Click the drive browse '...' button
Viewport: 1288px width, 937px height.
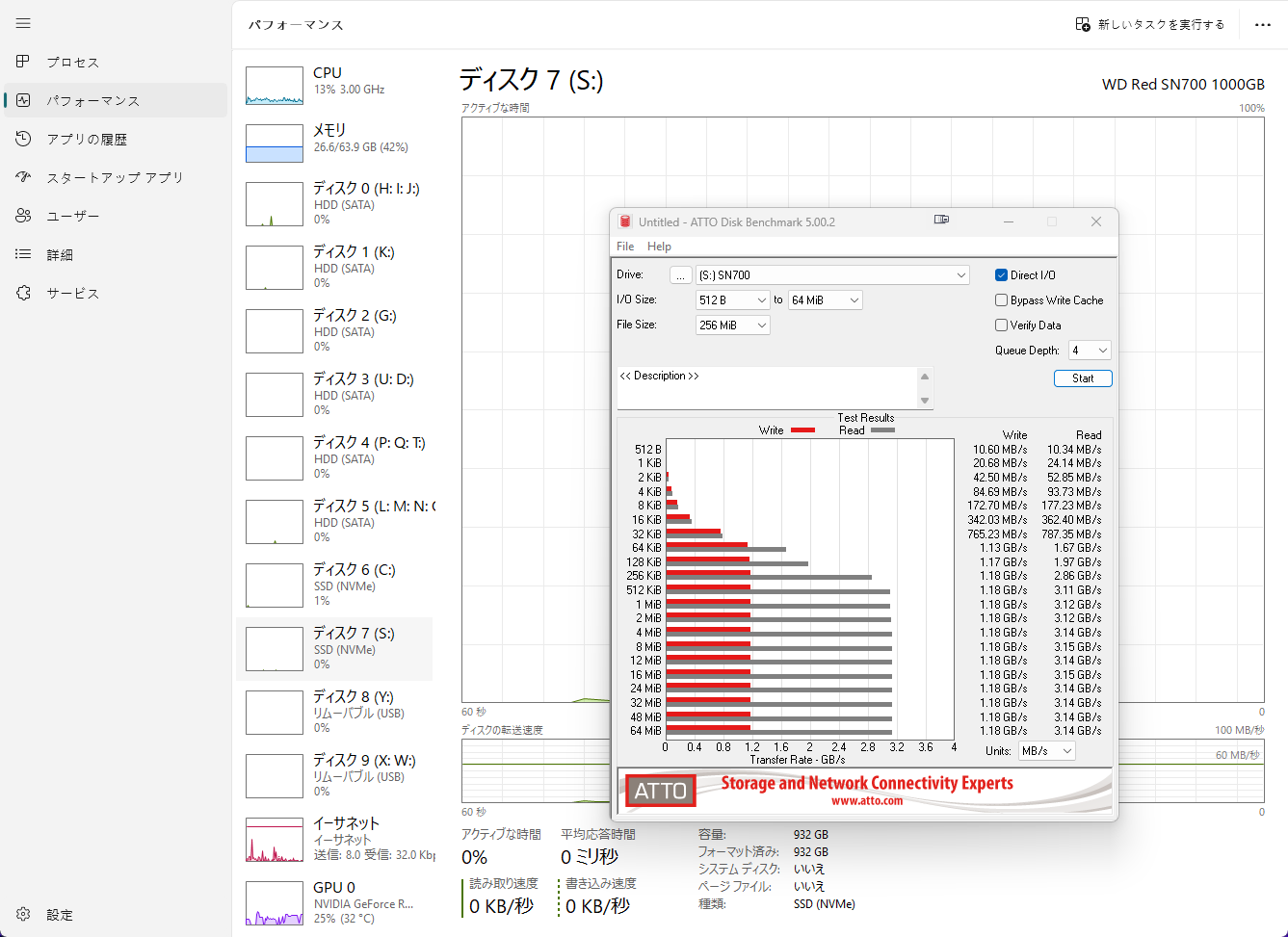pos(680,275)
